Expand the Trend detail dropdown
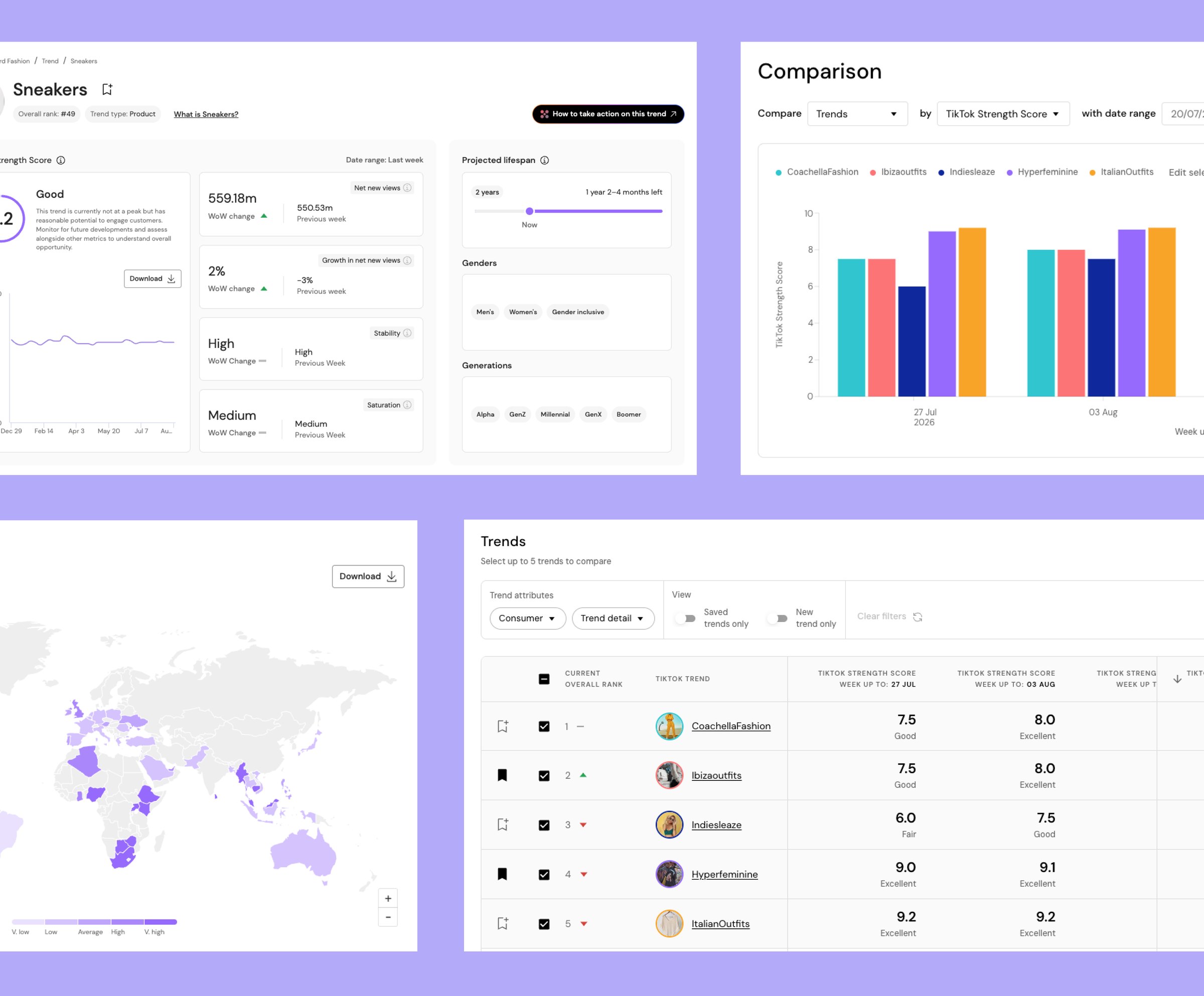Viewport: 1204px width, 996px height. coord(613,618)
